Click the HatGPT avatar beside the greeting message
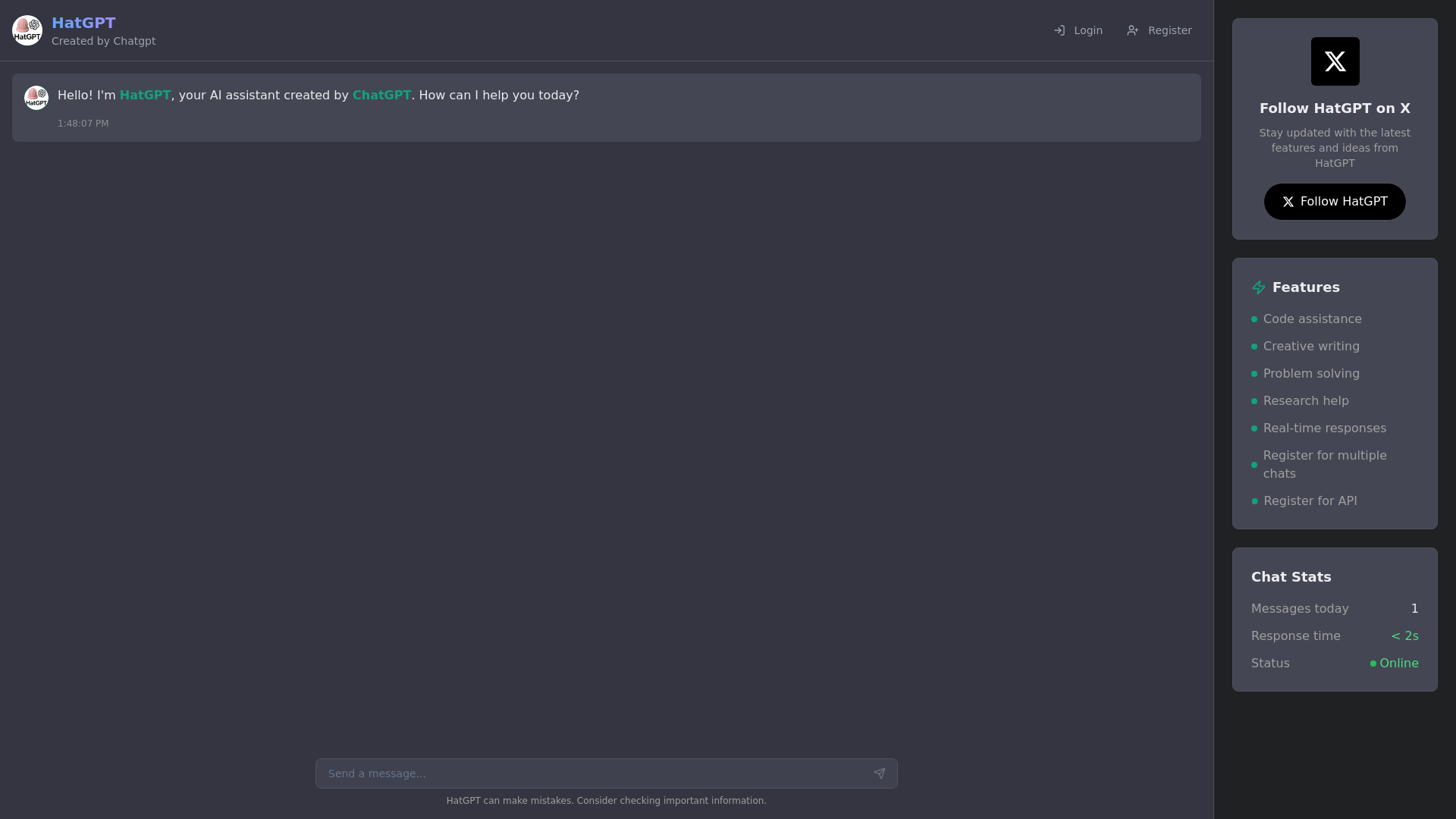The width and height of the screenshot is (1456, 819). pos(36,98)
